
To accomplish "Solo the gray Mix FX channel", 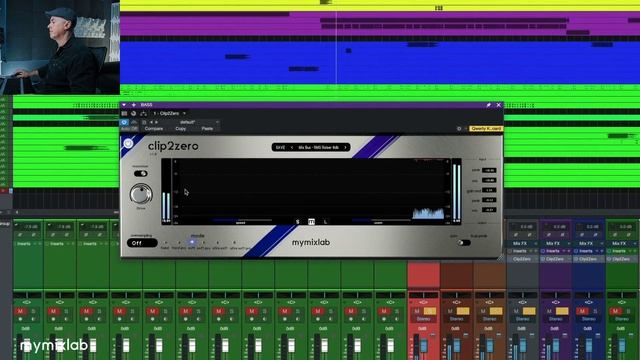I will tap(529, 311).
